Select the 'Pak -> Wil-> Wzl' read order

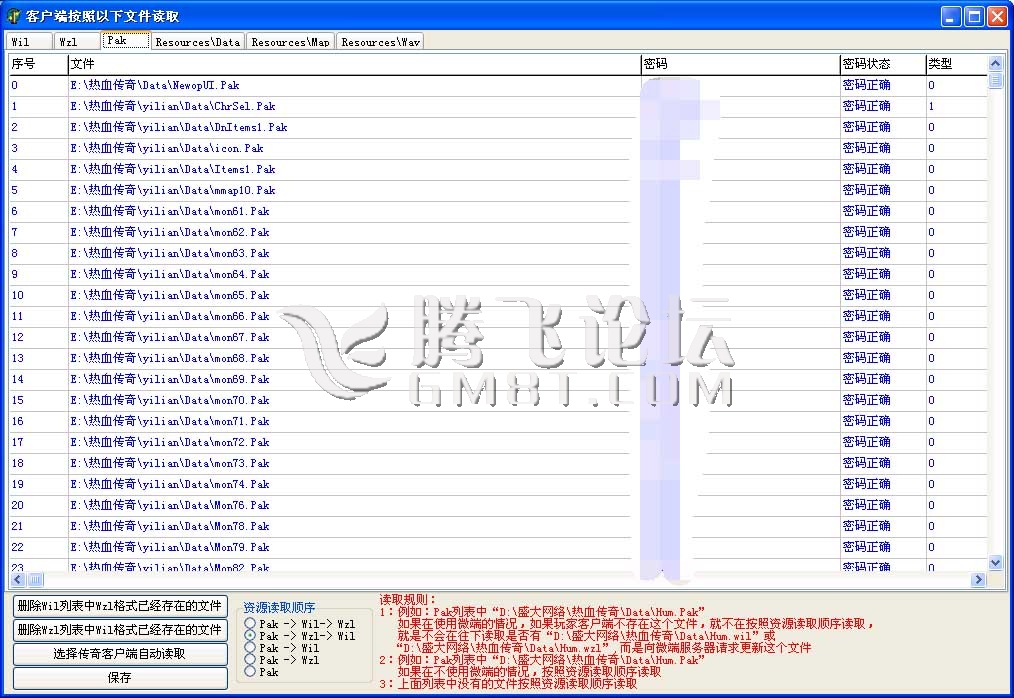coord(250,624)
